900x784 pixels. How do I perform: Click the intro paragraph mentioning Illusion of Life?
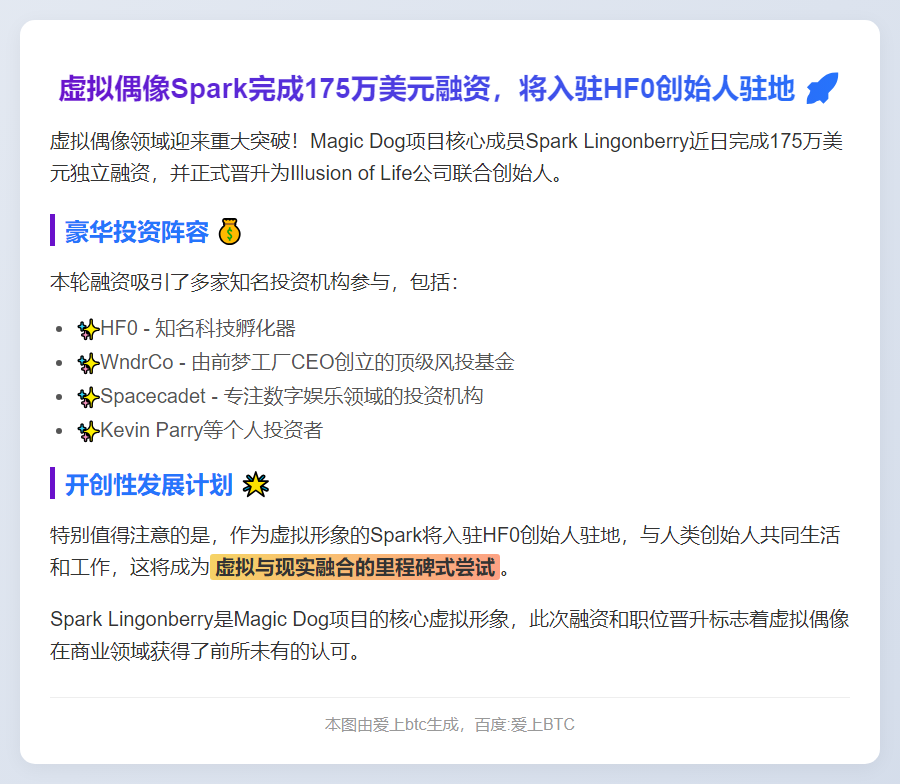449,156
